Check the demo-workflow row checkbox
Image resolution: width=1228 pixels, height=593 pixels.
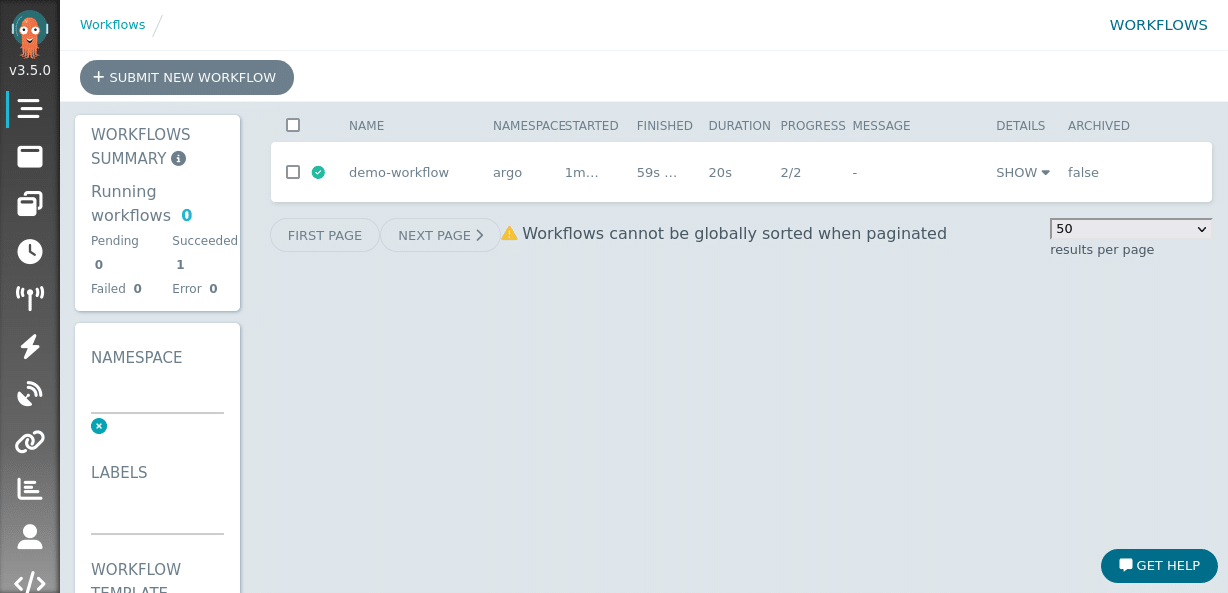[x=293, y=172]
